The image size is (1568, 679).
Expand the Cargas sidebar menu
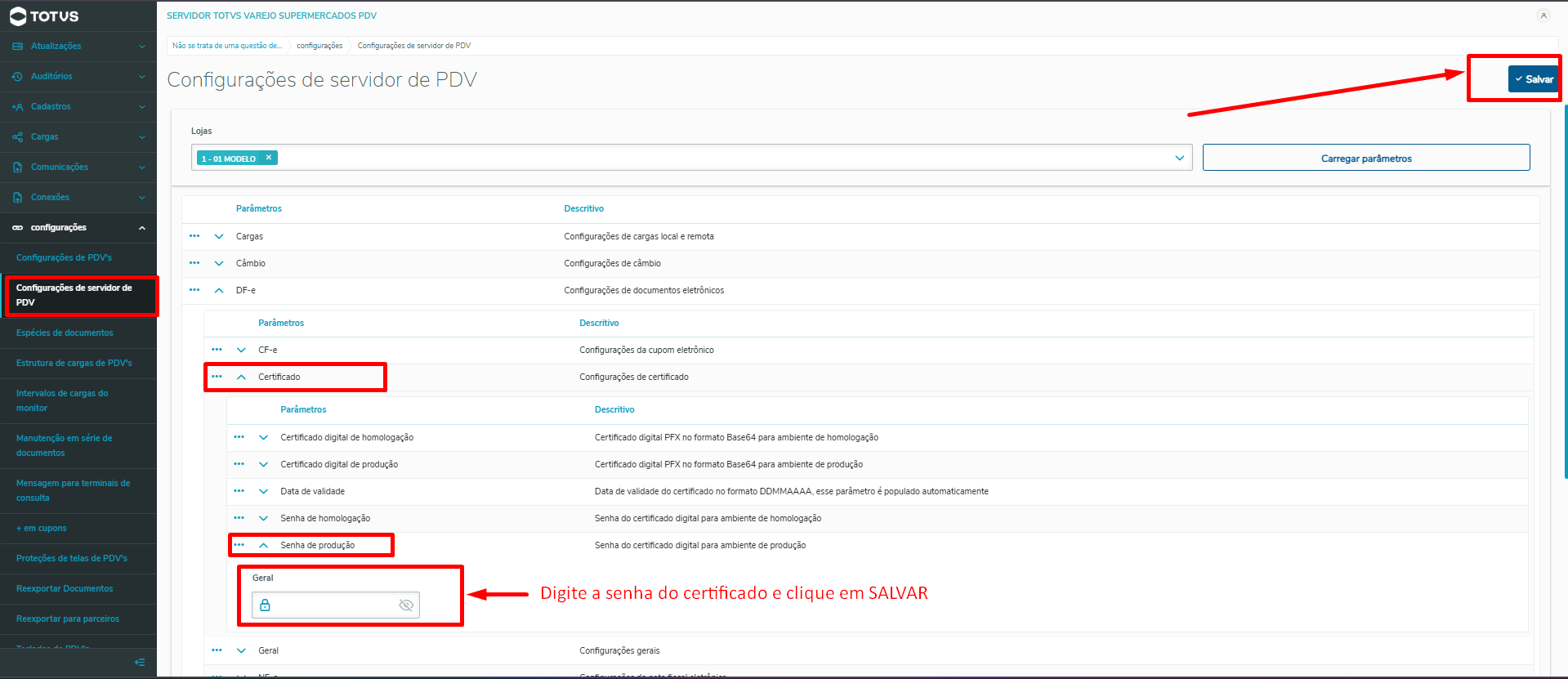142,137
